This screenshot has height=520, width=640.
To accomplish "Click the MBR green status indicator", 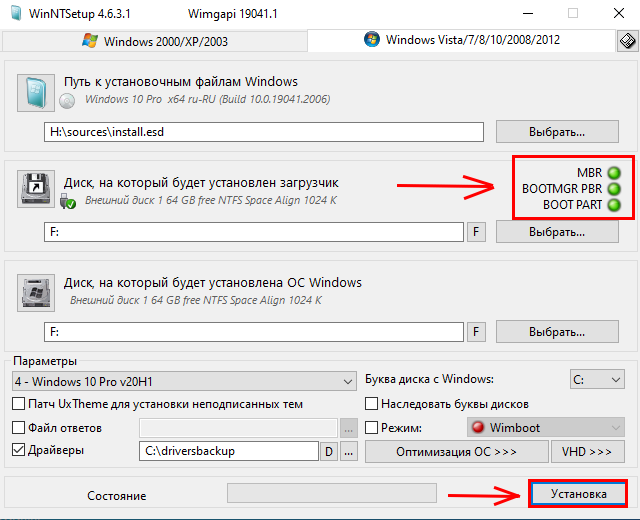I will pyautogui.click(x=614, y=173).
